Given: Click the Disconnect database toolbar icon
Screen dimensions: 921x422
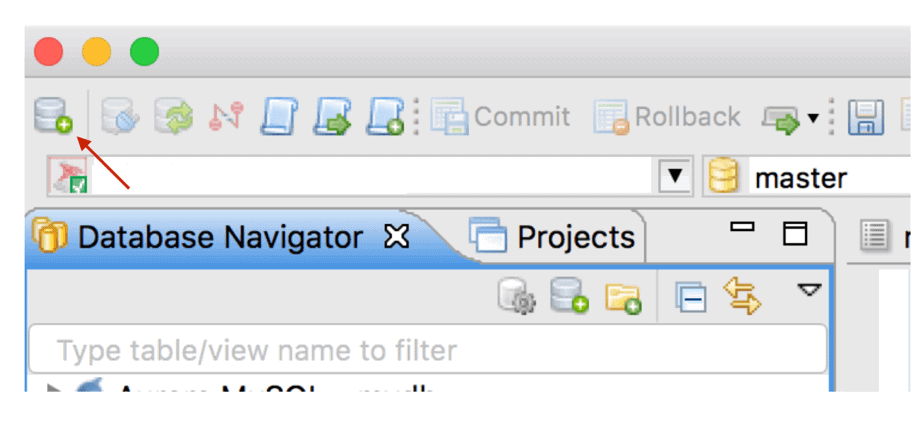Looking at the screenshot, I should (120, 116).
